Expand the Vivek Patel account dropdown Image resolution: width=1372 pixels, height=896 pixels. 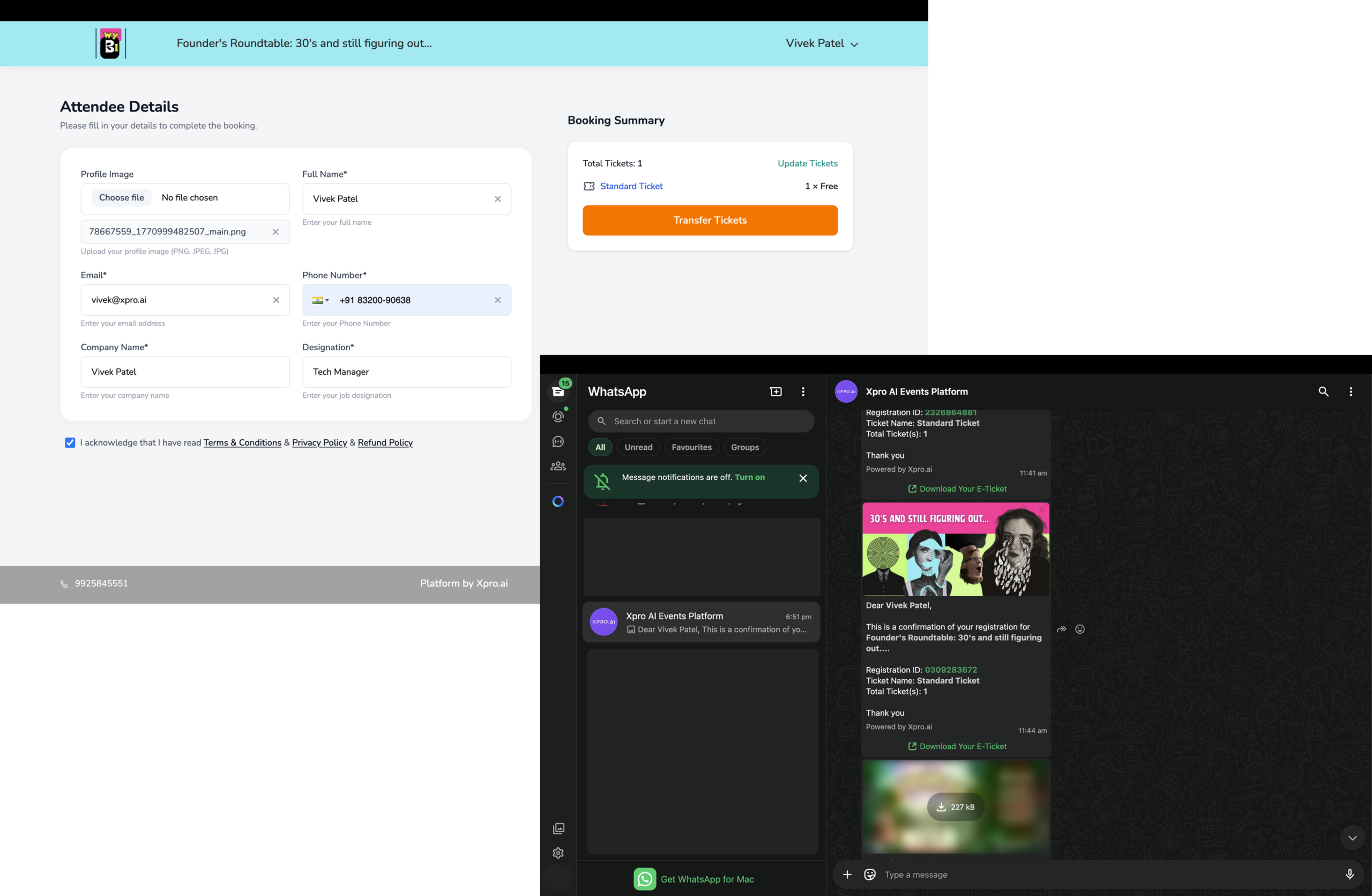coord(822,43)
